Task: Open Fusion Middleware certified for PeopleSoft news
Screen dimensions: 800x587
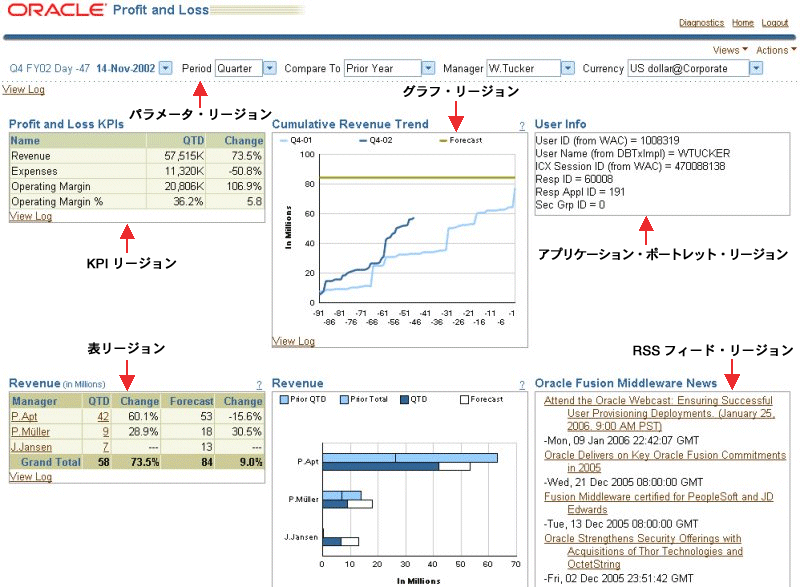Action: pyautogui.click(x=659, y=503)
